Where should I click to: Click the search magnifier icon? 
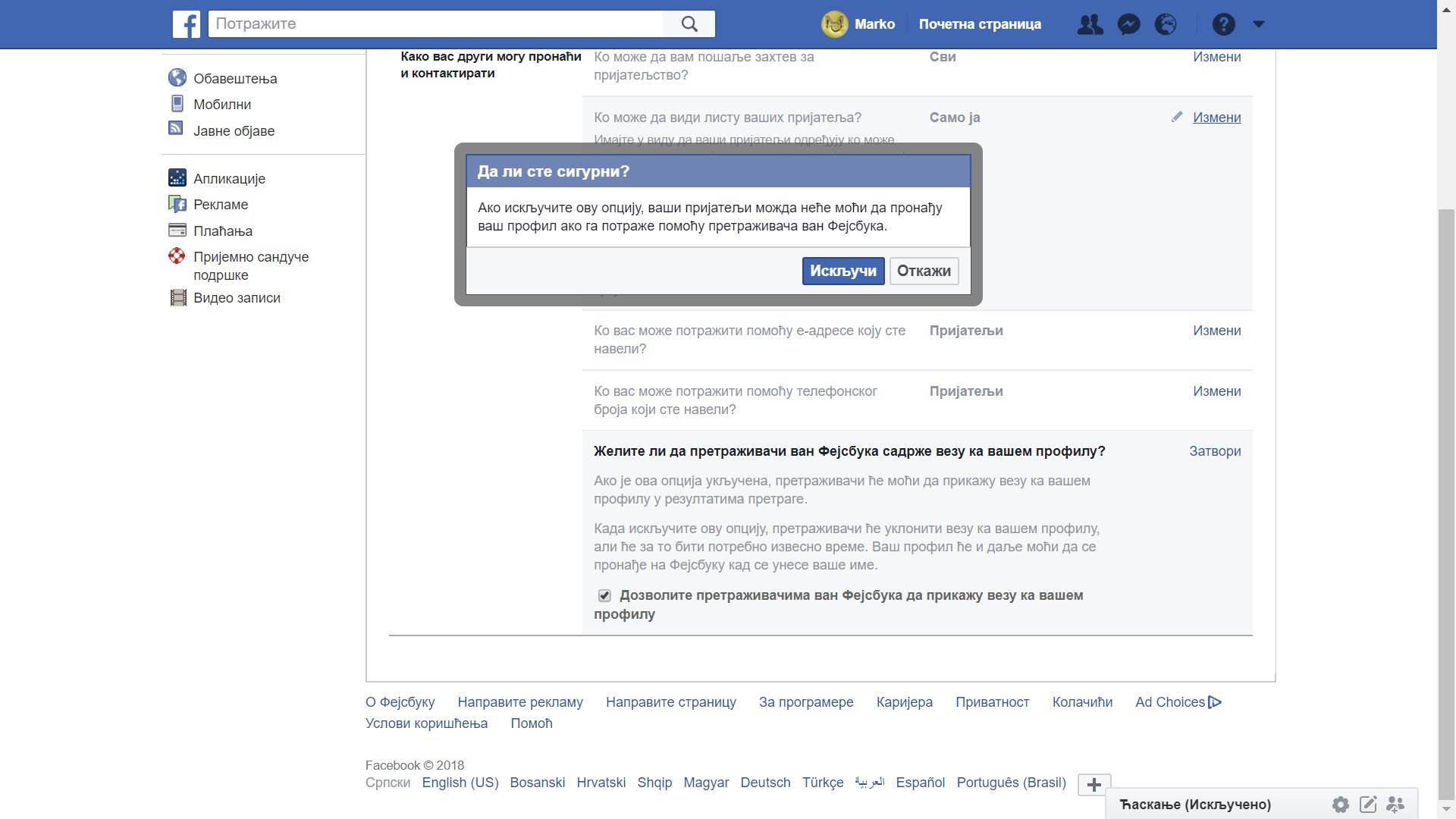pos(689,24)
